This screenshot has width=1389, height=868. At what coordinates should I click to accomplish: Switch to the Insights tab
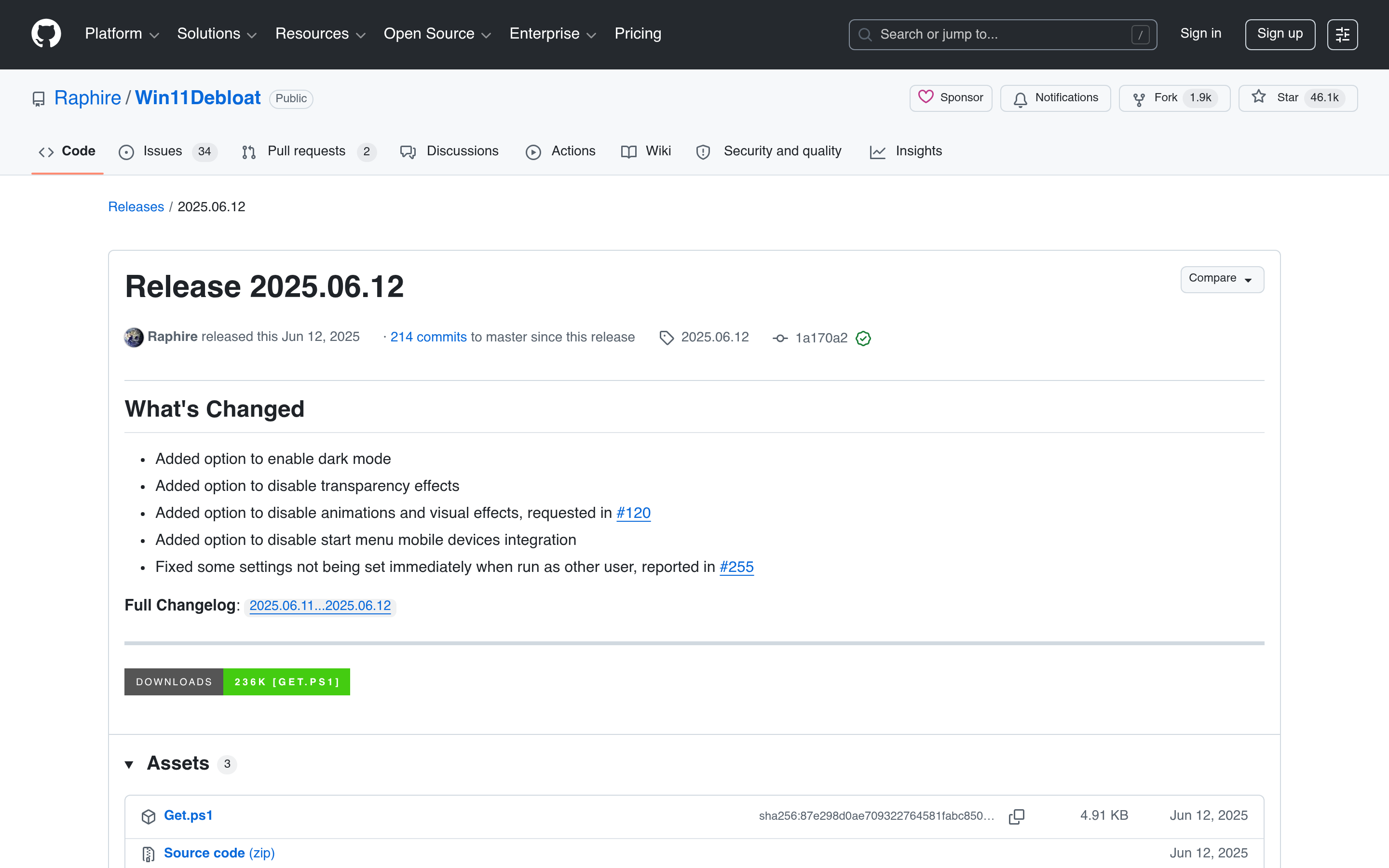point(906,151)
